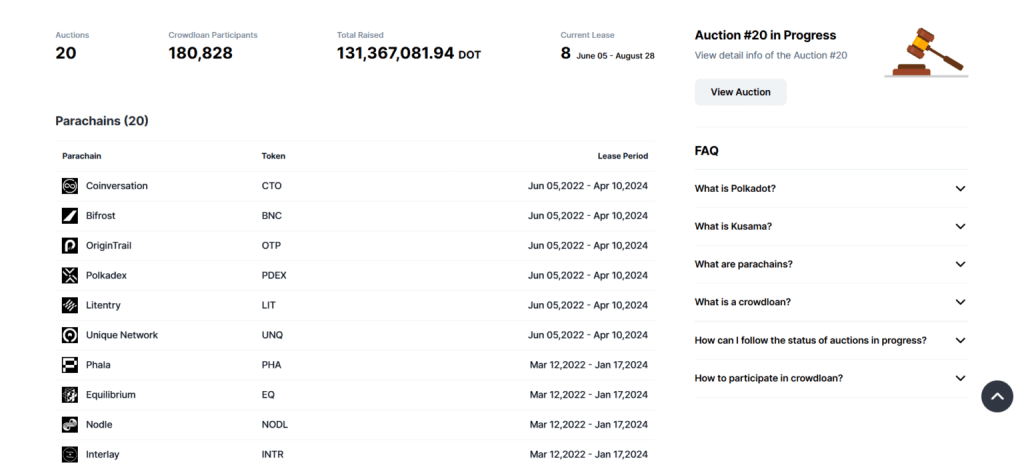1024x463 pixels.
Task: Click the Auctions count value 20
Action: [x=66, y=54]
